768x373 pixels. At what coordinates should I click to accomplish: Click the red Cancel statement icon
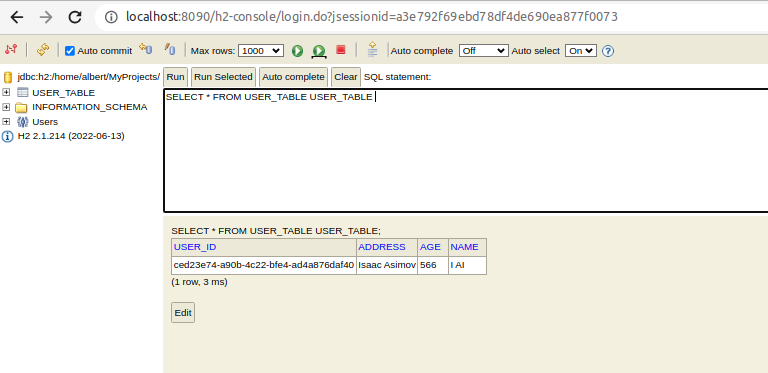(x=341, y=50)
